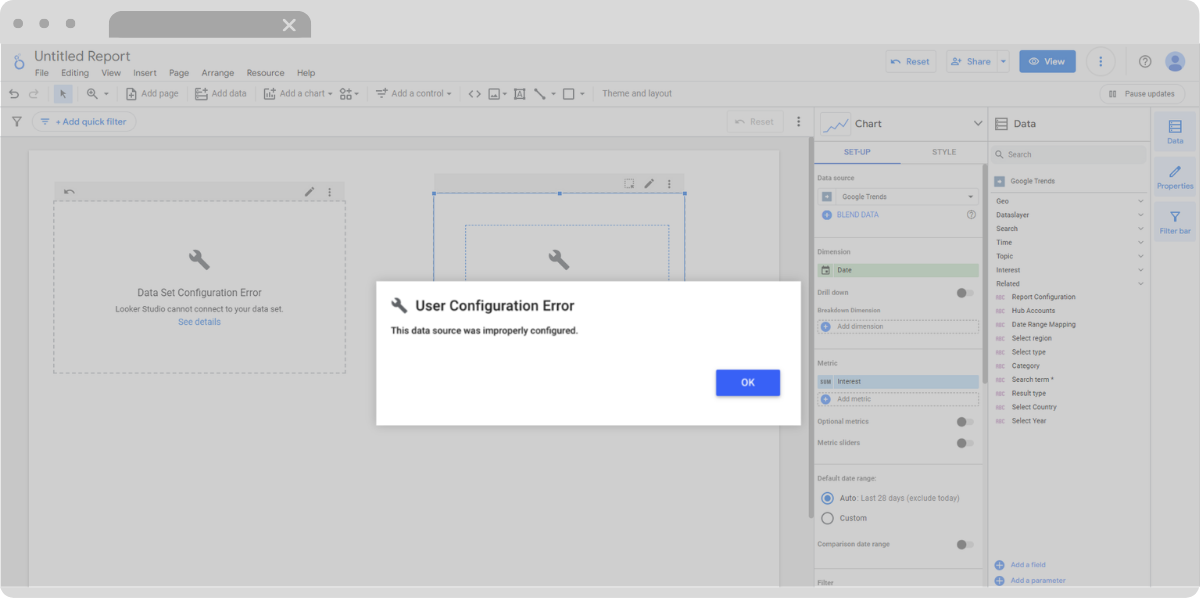
Task: Open the URL embed code icon
Action: click(475, 94)
